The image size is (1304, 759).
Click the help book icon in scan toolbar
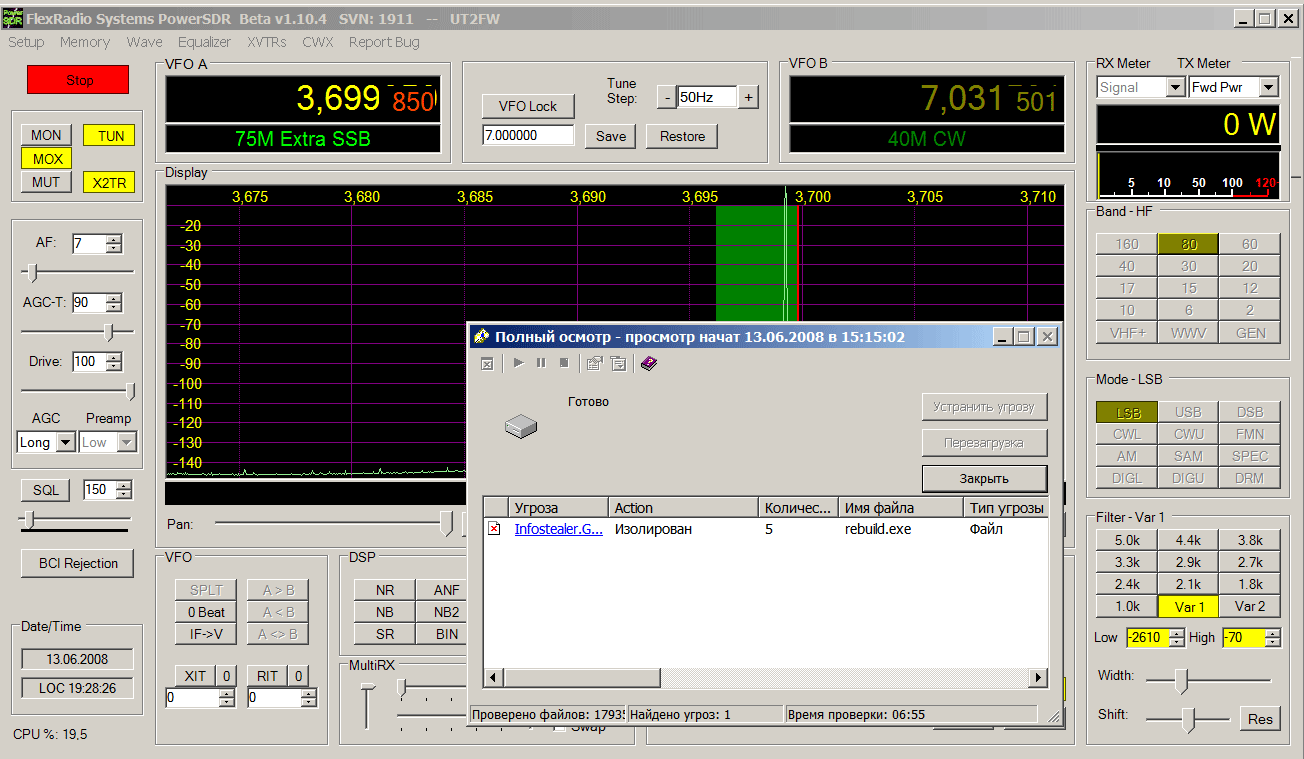(648, 363)
